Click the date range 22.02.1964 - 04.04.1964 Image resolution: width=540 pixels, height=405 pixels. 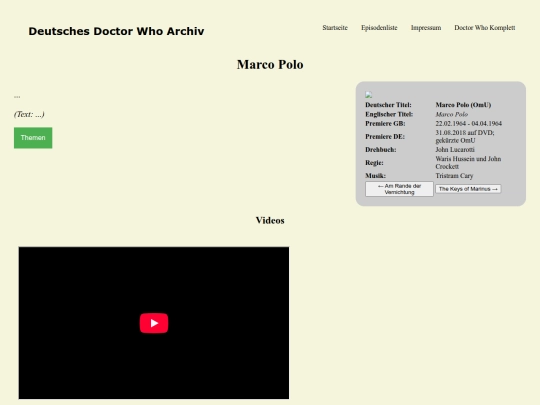tap(468, 123)
